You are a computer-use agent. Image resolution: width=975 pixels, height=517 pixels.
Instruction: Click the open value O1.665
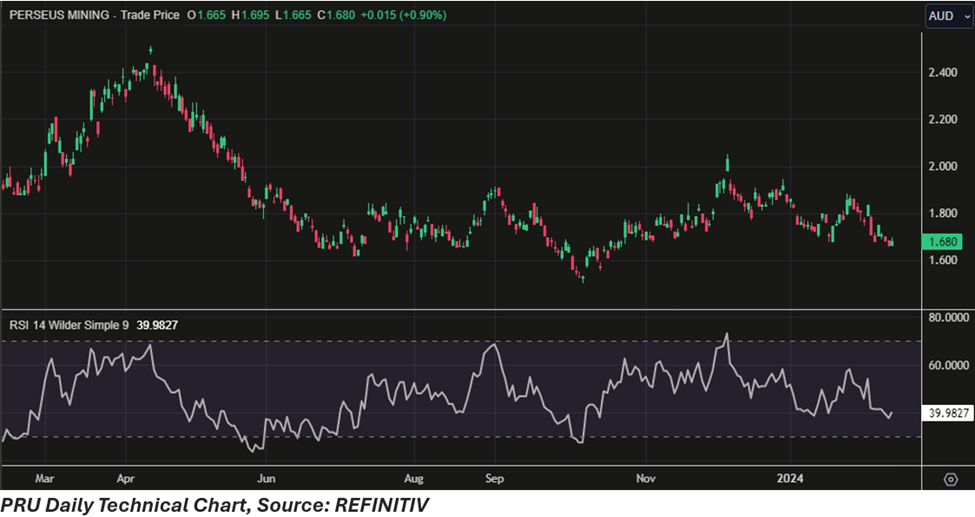click(206, 15)
